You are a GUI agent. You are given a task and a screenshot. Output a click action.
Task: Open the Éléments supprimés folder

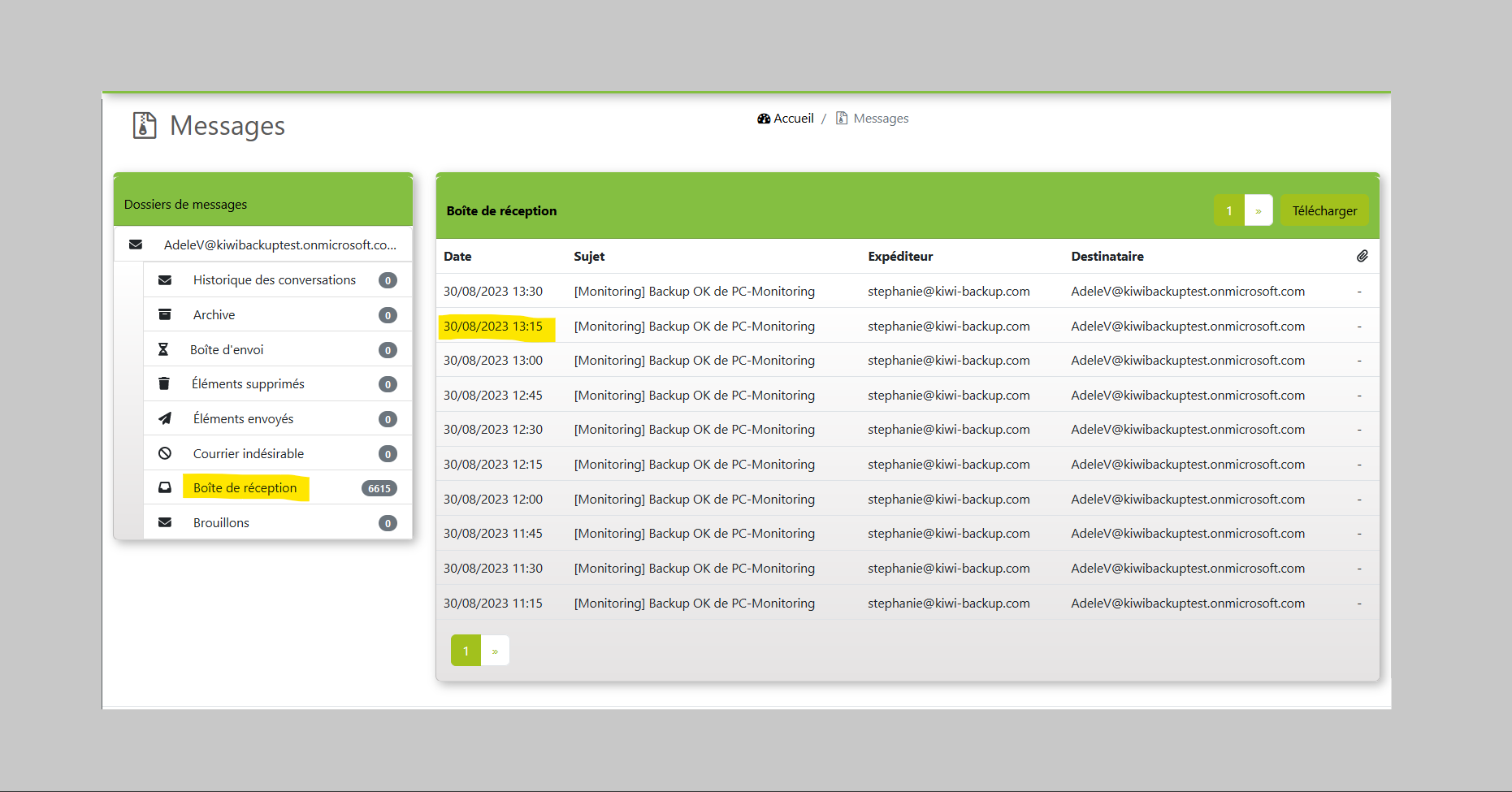278,383
